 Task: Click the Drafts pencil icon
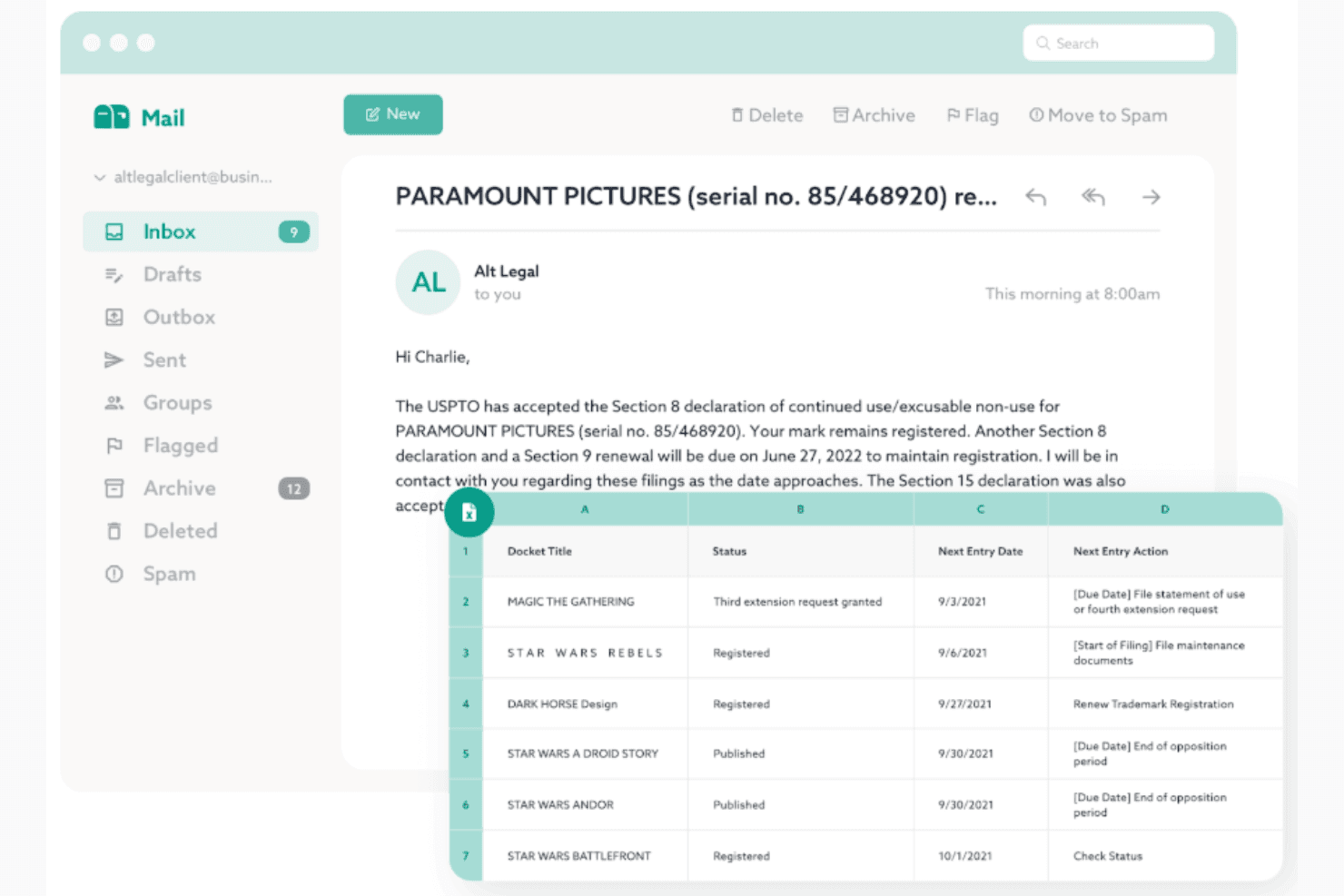(x=114, y=274)
